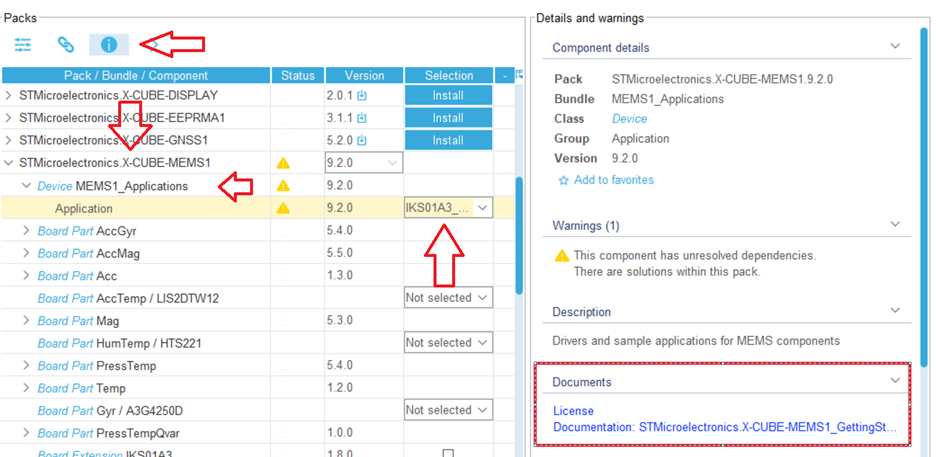The width and height of the screenshot is (936, 457).
Task: Expand the X-CUBE-EEPRMA1 pack
Action: click(x=8, y=118)
